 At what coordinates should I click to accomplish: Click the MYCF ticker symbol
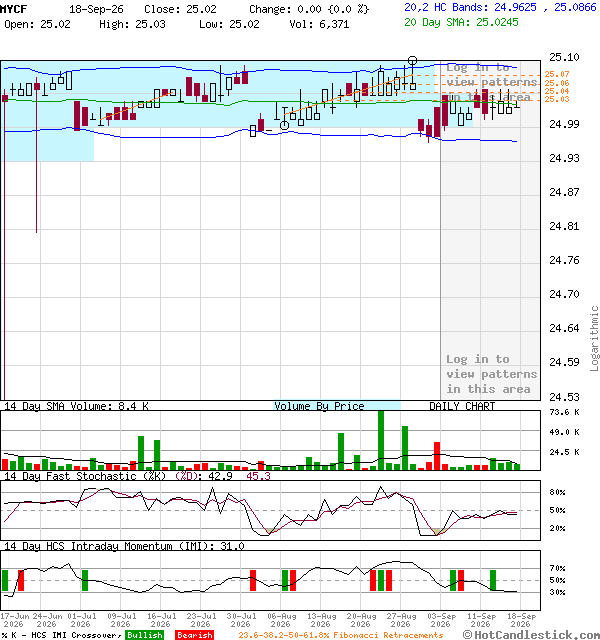tap(14, 9)
